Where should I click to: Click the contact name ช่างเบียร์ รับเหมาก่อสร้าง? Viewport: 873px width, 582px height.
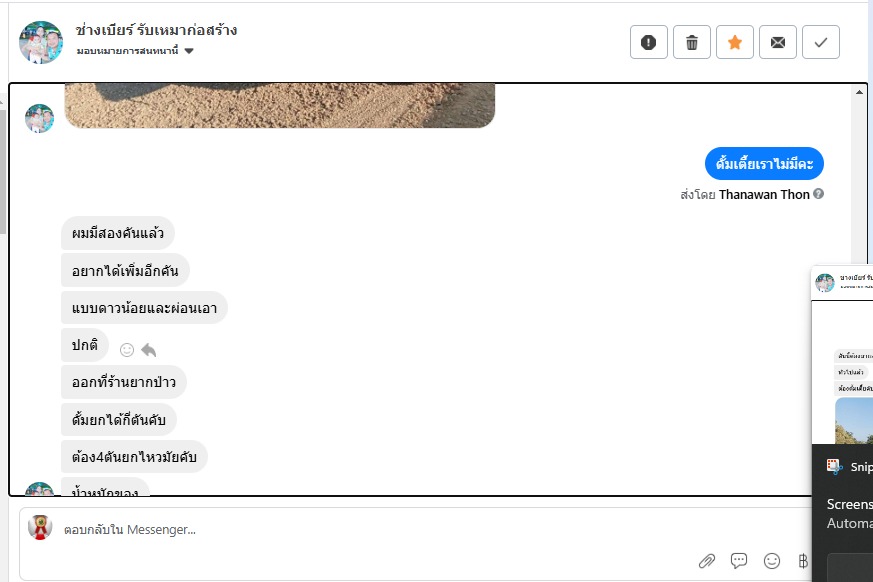pos(156,30)
